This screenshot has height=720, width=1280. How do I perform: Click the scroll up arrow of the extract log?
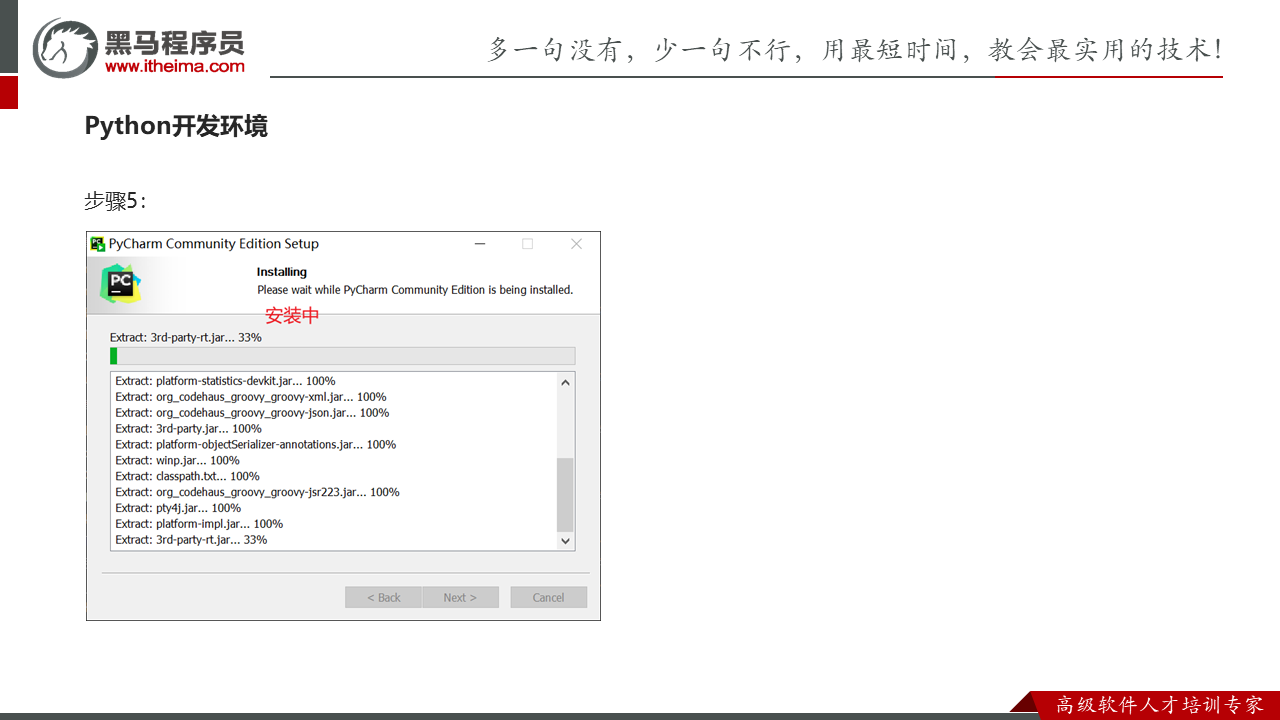tap(565, 382)
